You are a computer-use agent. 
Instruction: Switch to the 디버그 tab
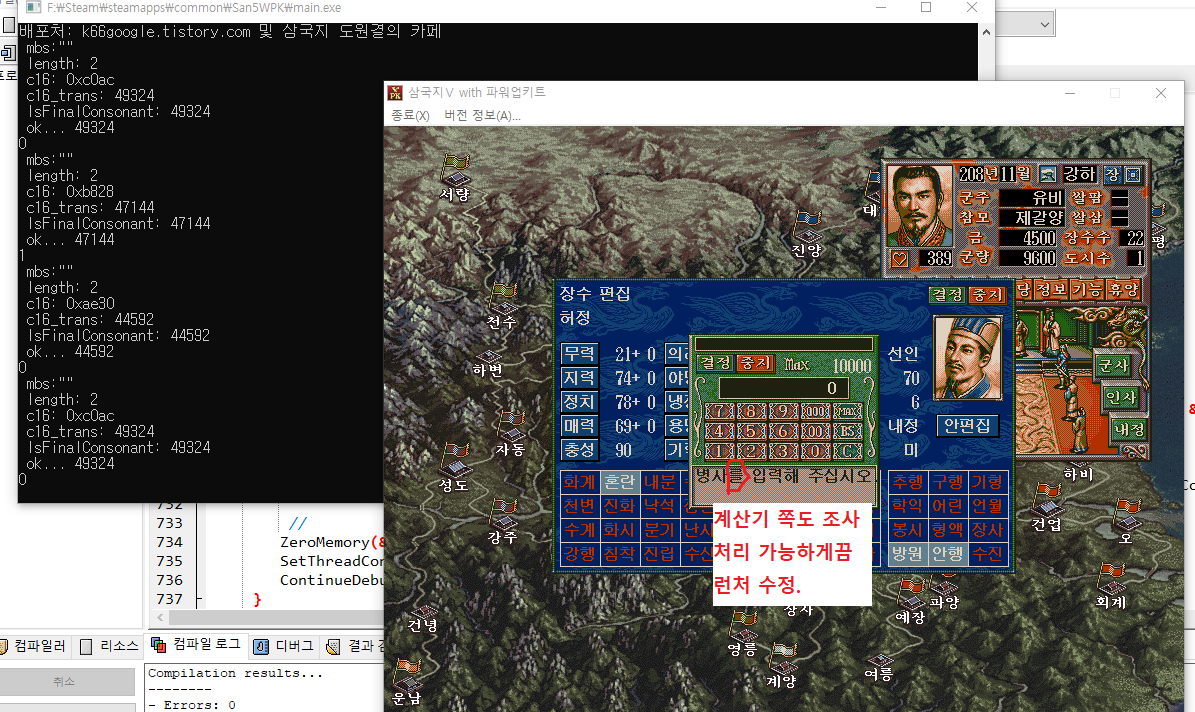tap(284, 646)
